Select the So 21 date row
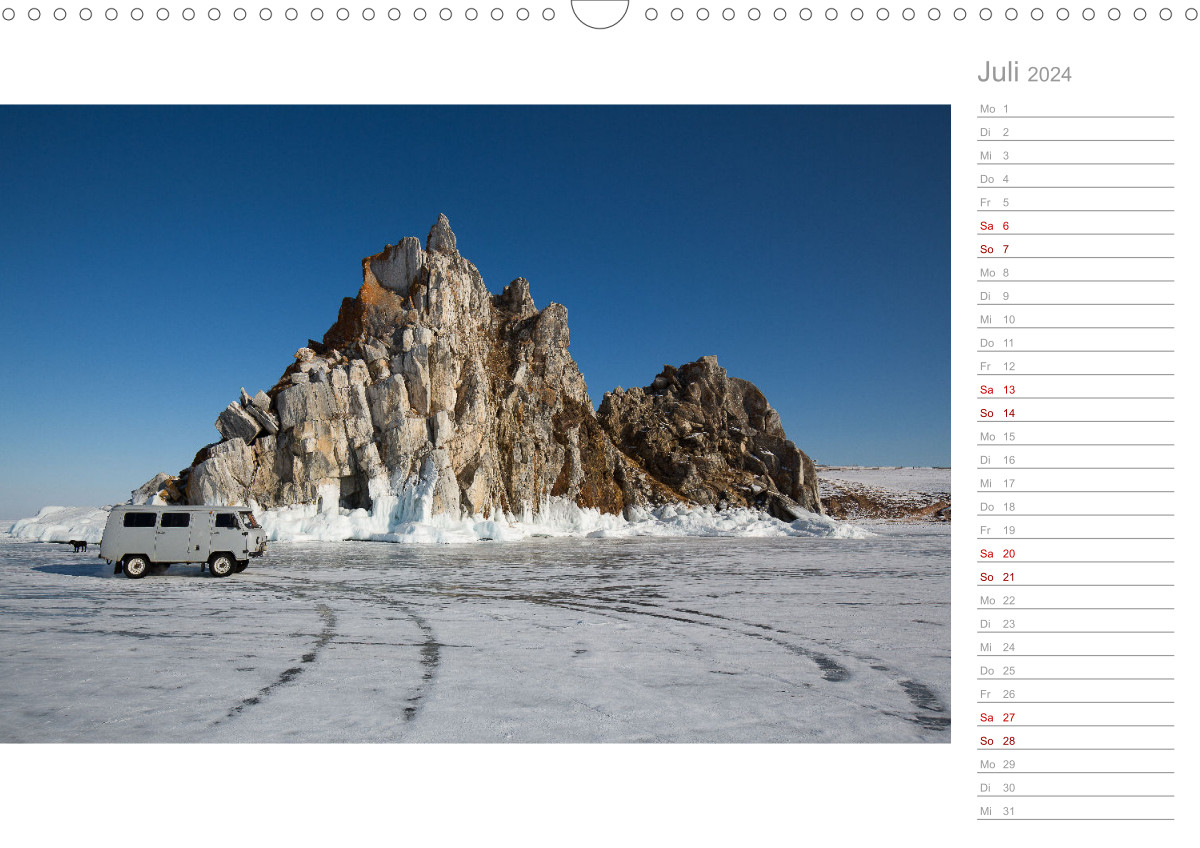Viewport: 1200px width, 848px height. (1075, 575)
